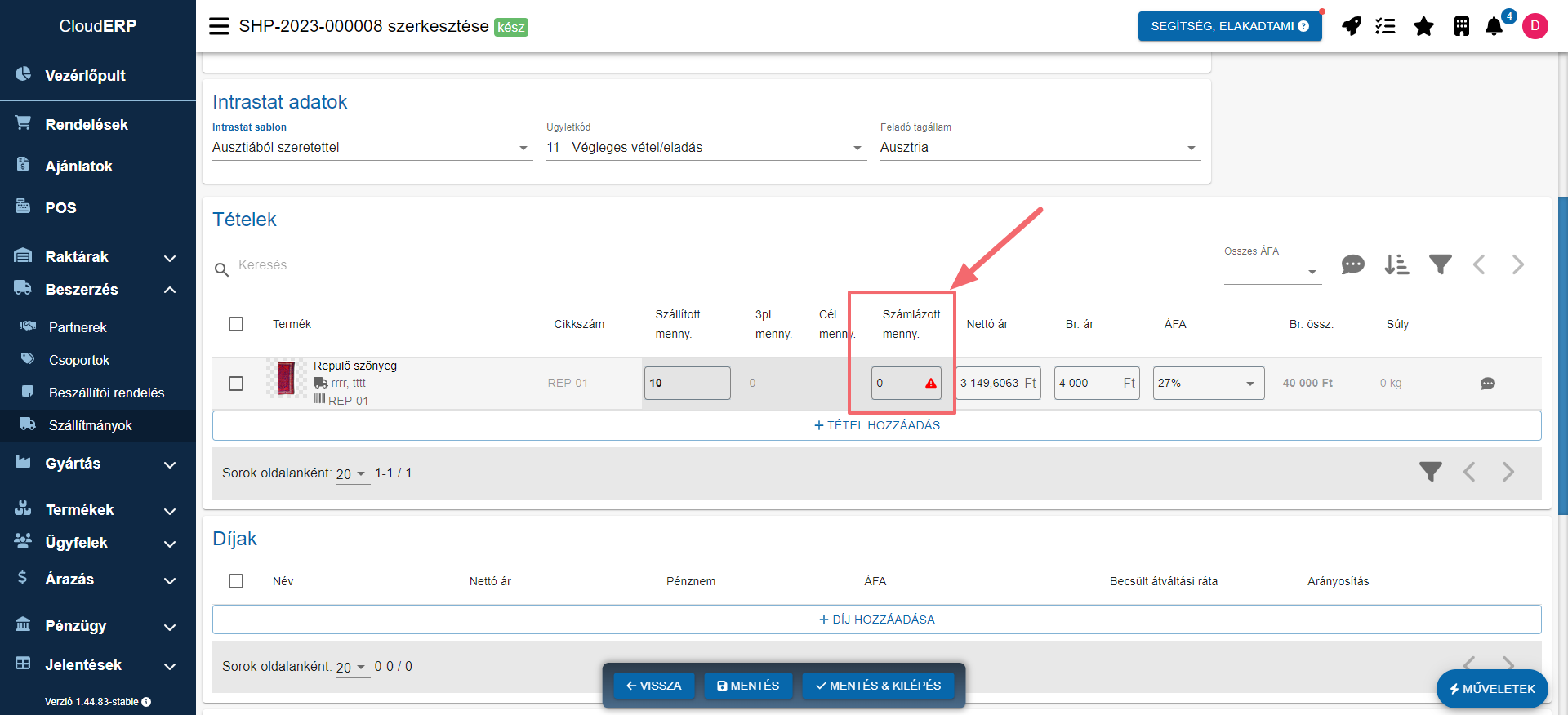Open the 27% ÁFA dropdown
Viewport: 1568px width, 715px height.
1208,384
